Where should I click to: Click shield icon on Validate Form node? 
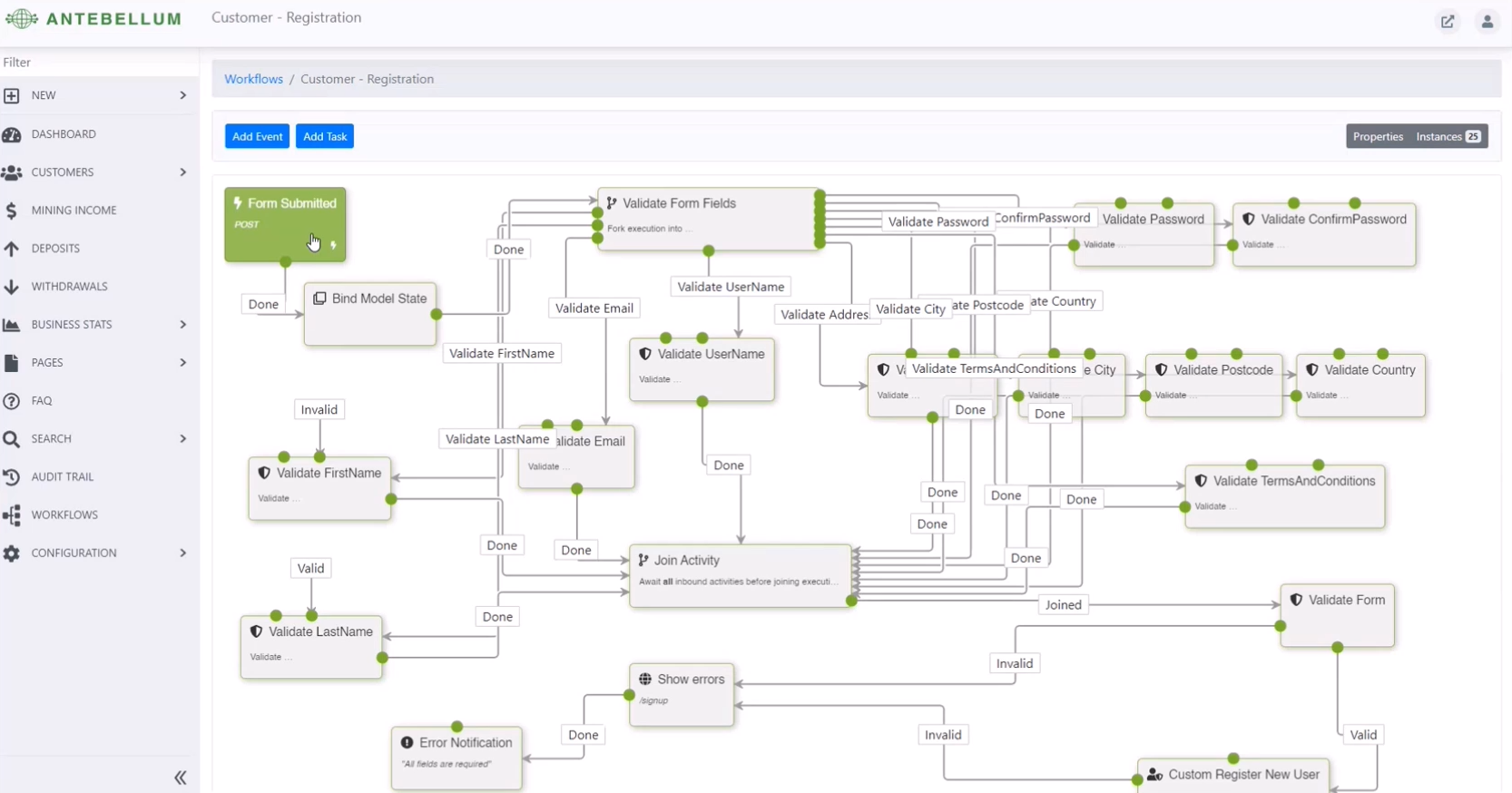pos(1296,600)
